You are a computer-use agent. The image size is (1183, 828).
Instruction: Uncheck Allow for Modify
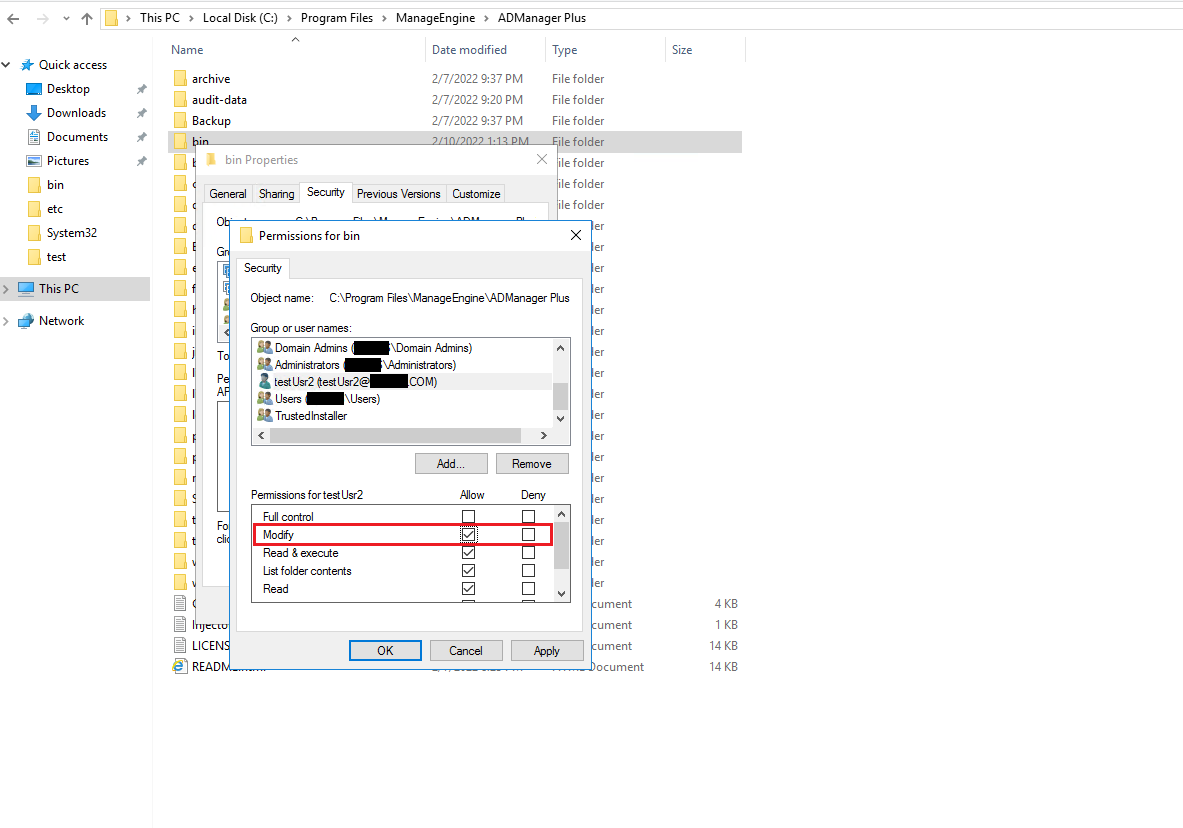[469, 534]
